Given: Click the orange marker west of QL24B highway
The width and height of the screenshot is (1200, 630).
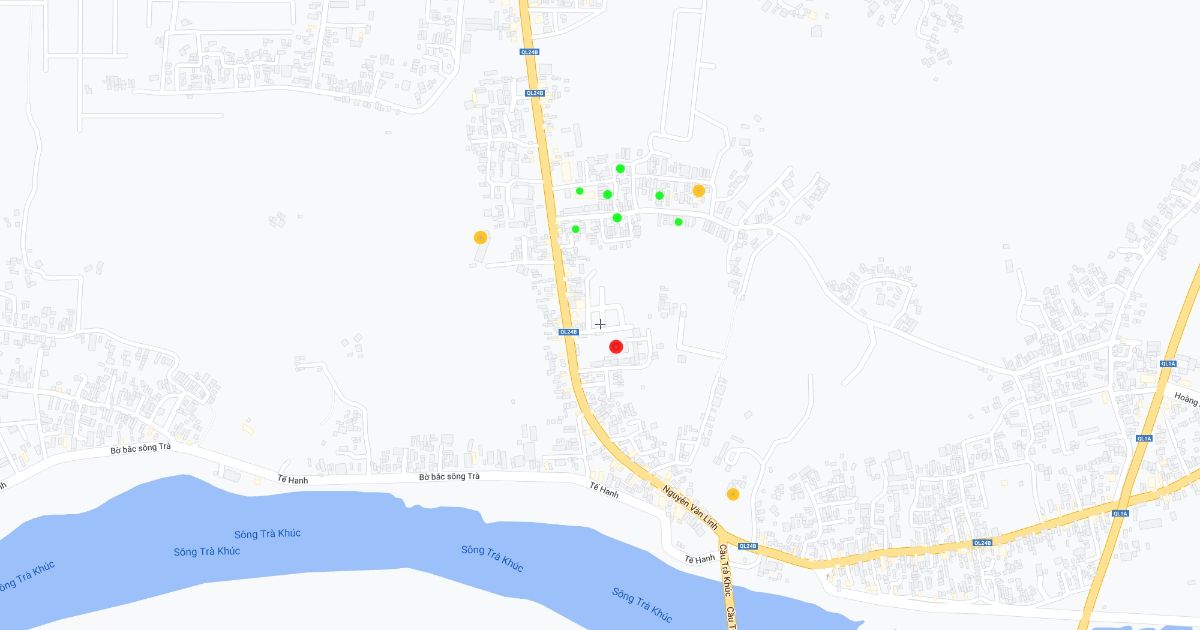Looking at the screenshot, I should tap(480, 238).
